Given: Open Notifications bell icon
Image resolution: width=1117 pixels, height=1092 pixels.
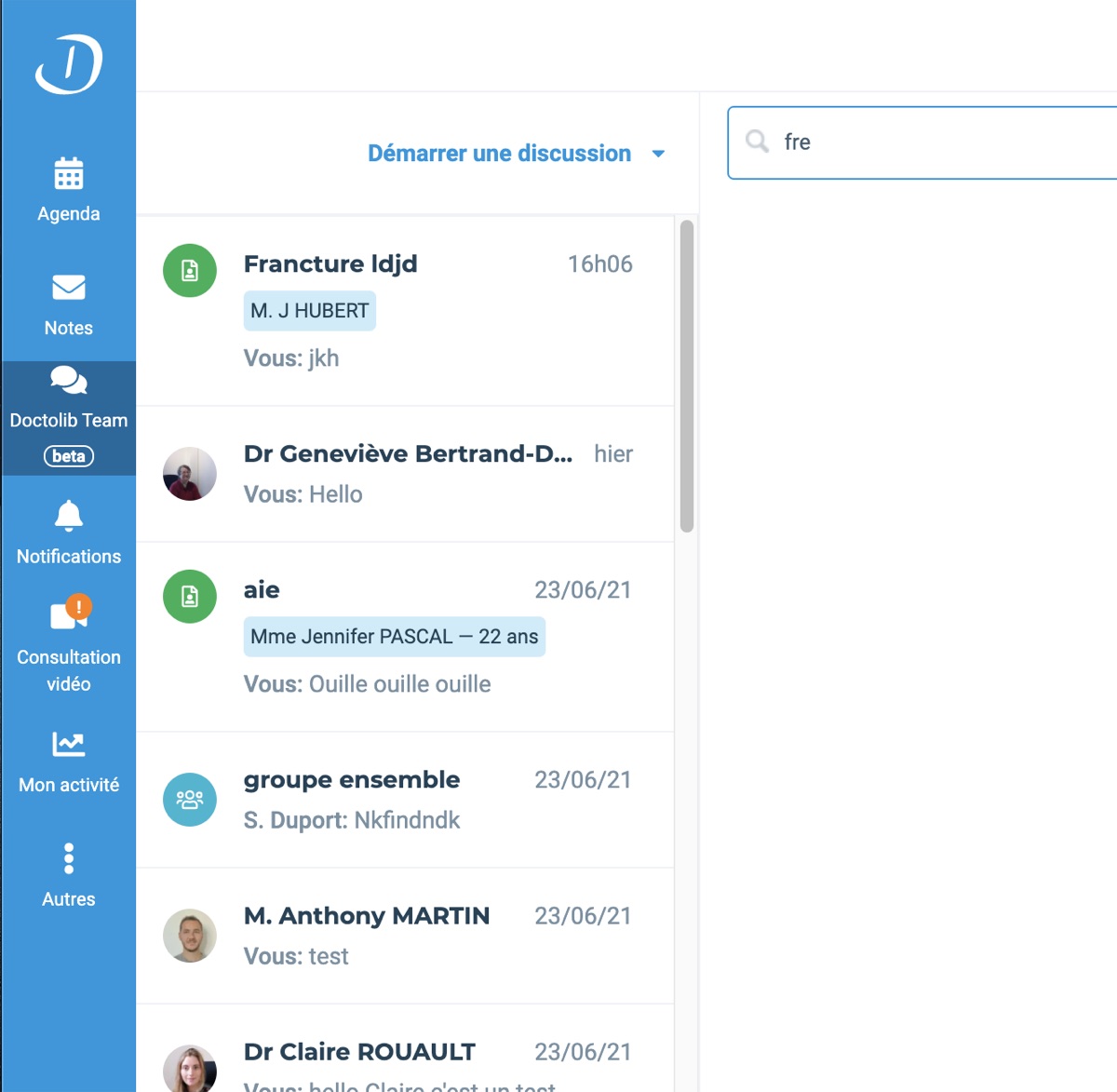Looking at the screenshot, I should (69, 516).
